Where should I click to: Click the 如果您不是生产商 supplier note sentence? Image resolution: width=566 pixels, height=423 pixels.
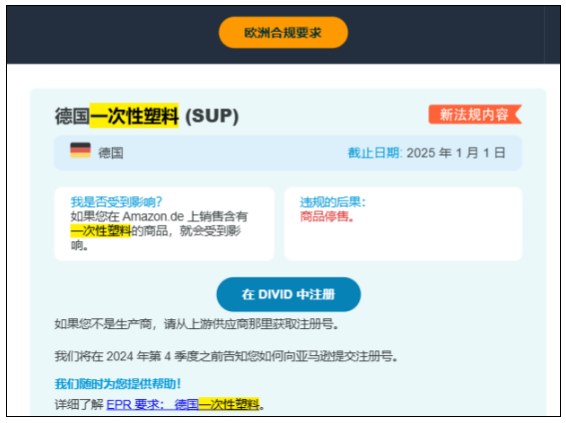point(197,324)
